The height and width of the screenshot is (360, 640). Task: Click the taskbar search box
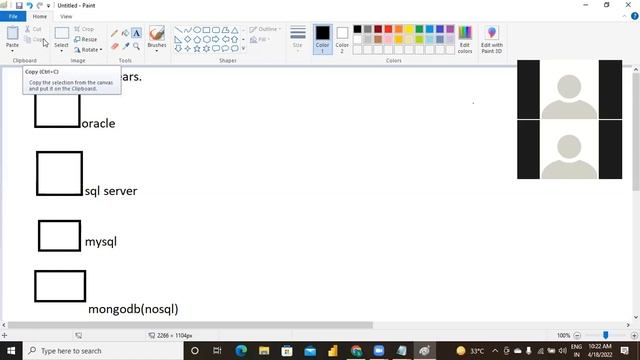pos(103,351)
